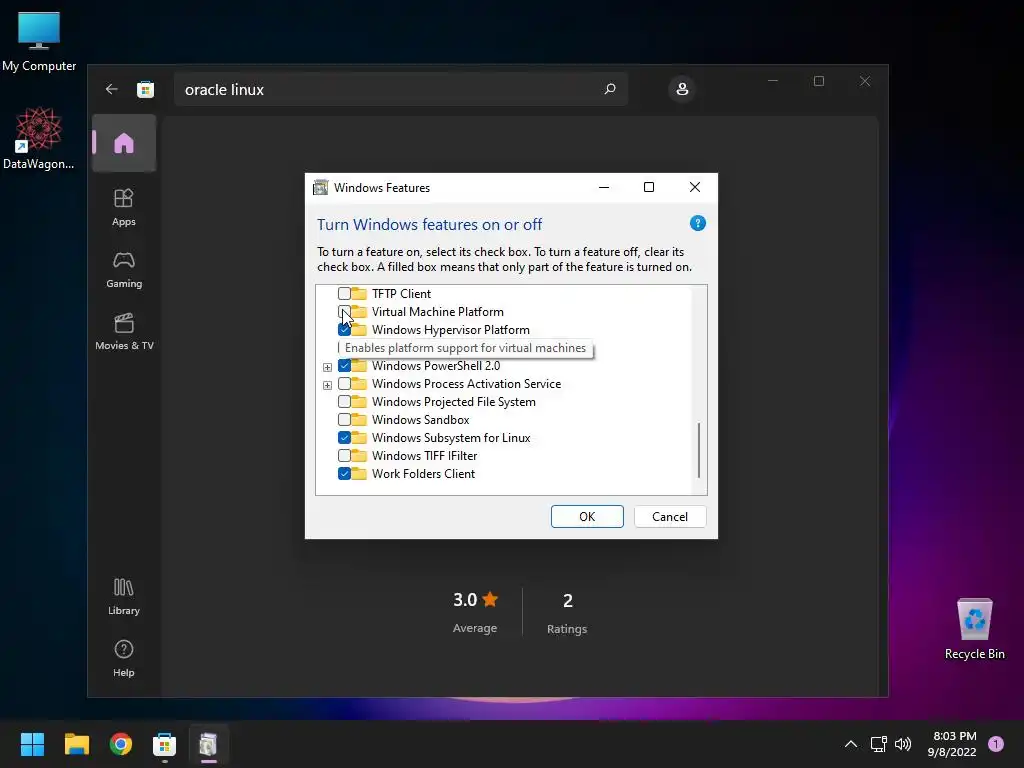Switch to Microsoft Store on taskbar

tap(165, 744)
